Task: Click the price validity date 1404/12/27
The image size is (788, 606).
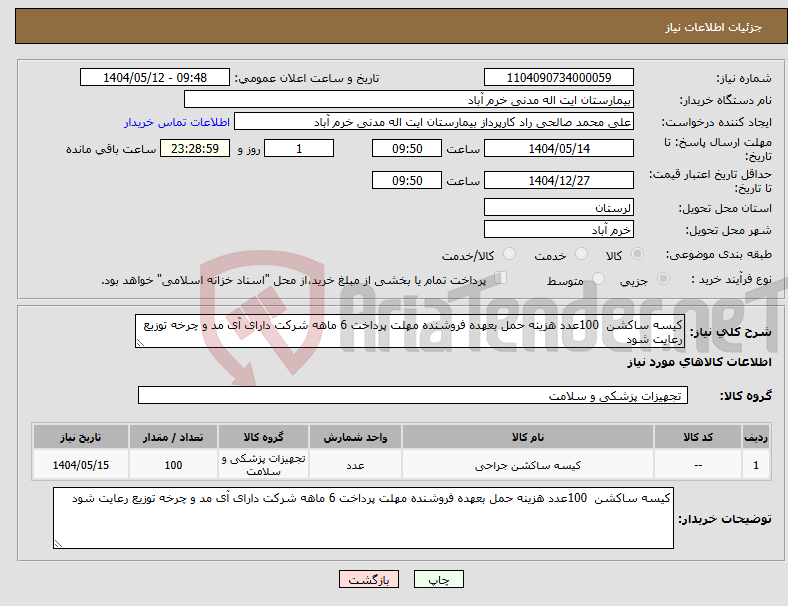Action: click(558, 180)
